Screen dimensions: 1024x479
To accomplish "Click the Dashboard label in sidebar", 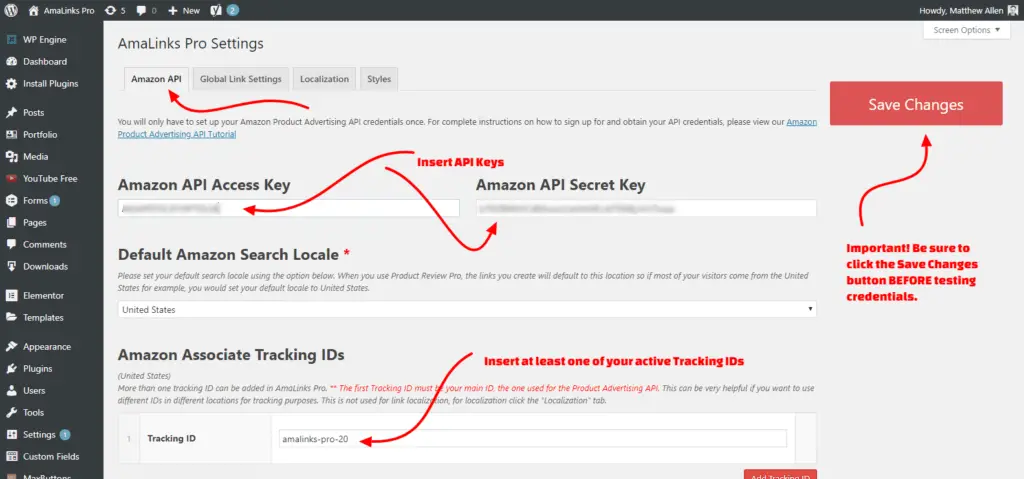I will [44, 61].
